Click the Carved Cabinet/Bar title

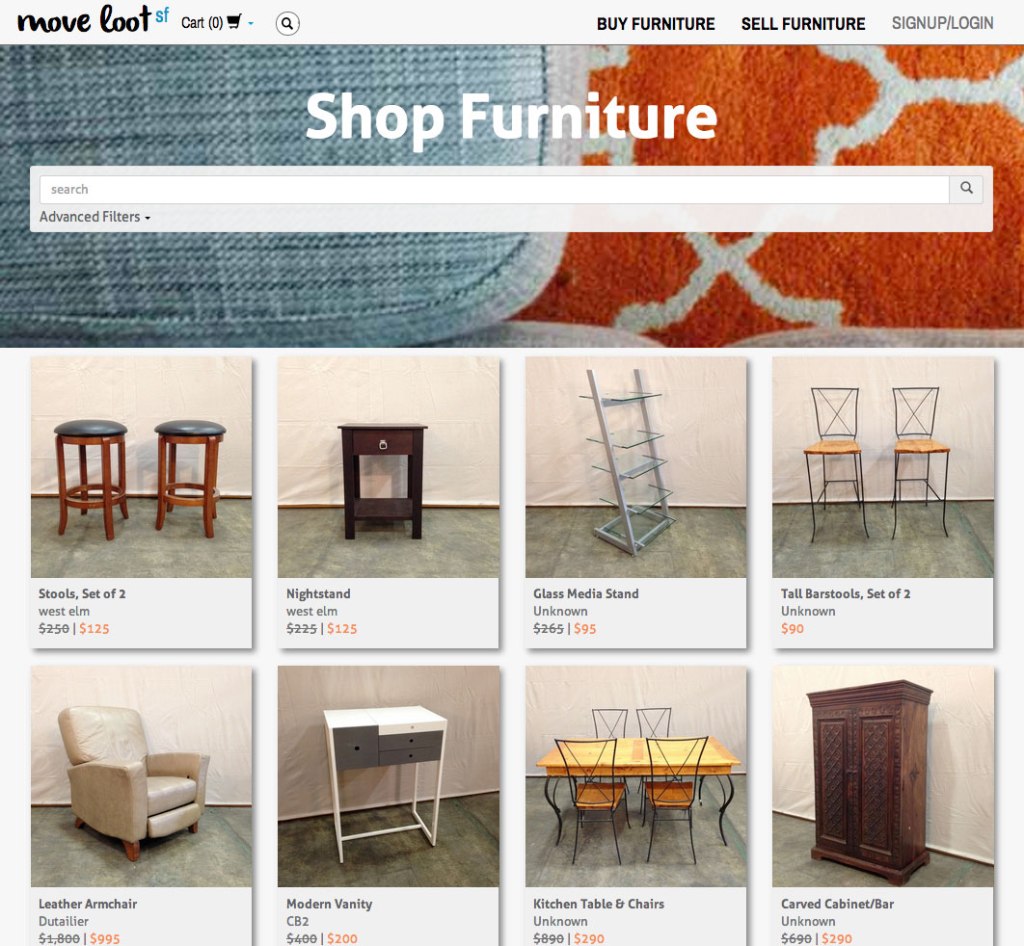pos(837,904)
